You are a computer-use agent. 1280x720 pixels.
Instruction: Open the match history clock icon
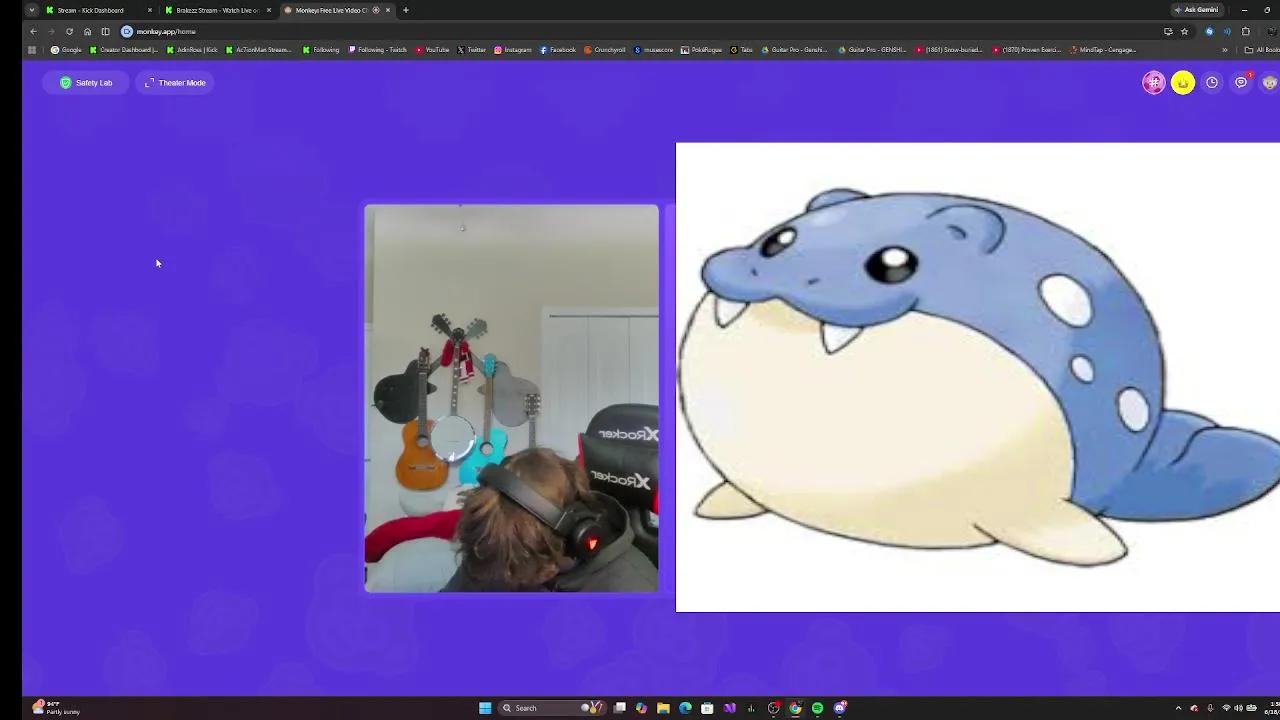1212,83
